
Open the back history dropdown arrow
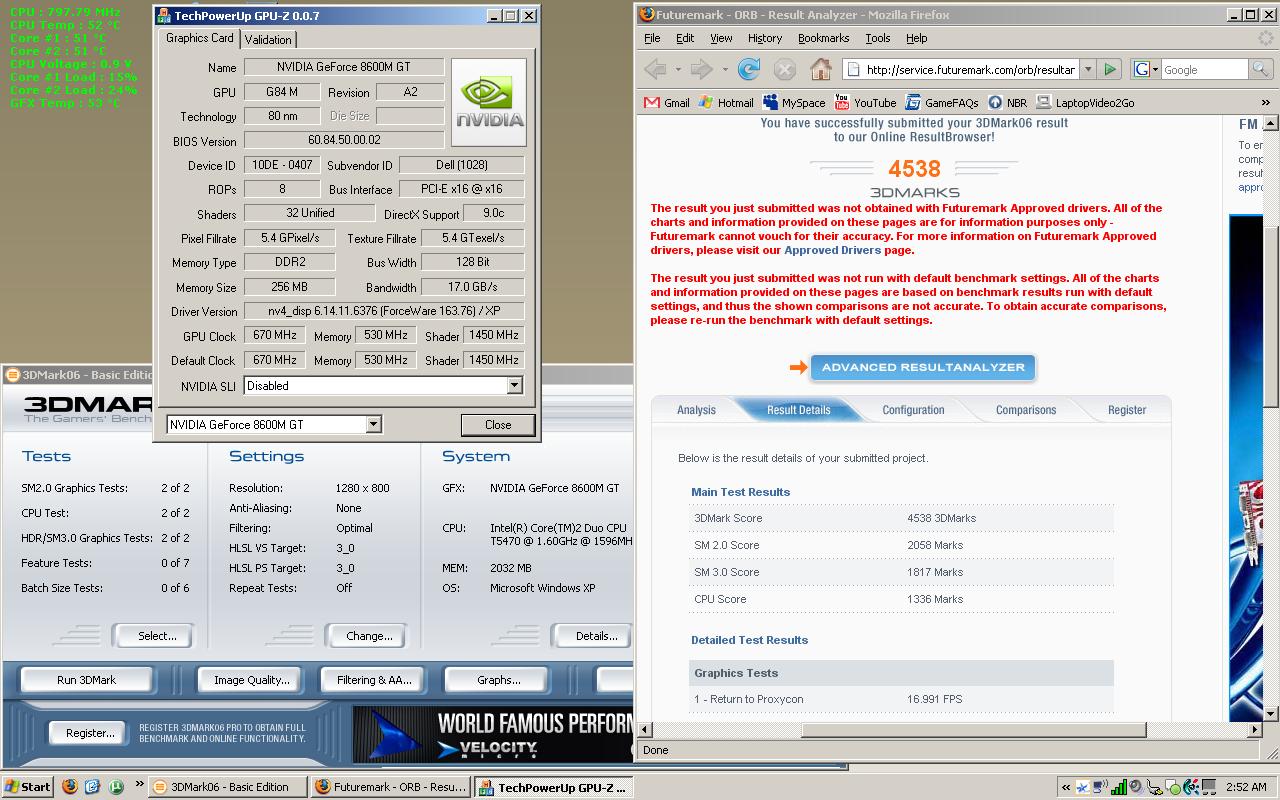point(677,69)
